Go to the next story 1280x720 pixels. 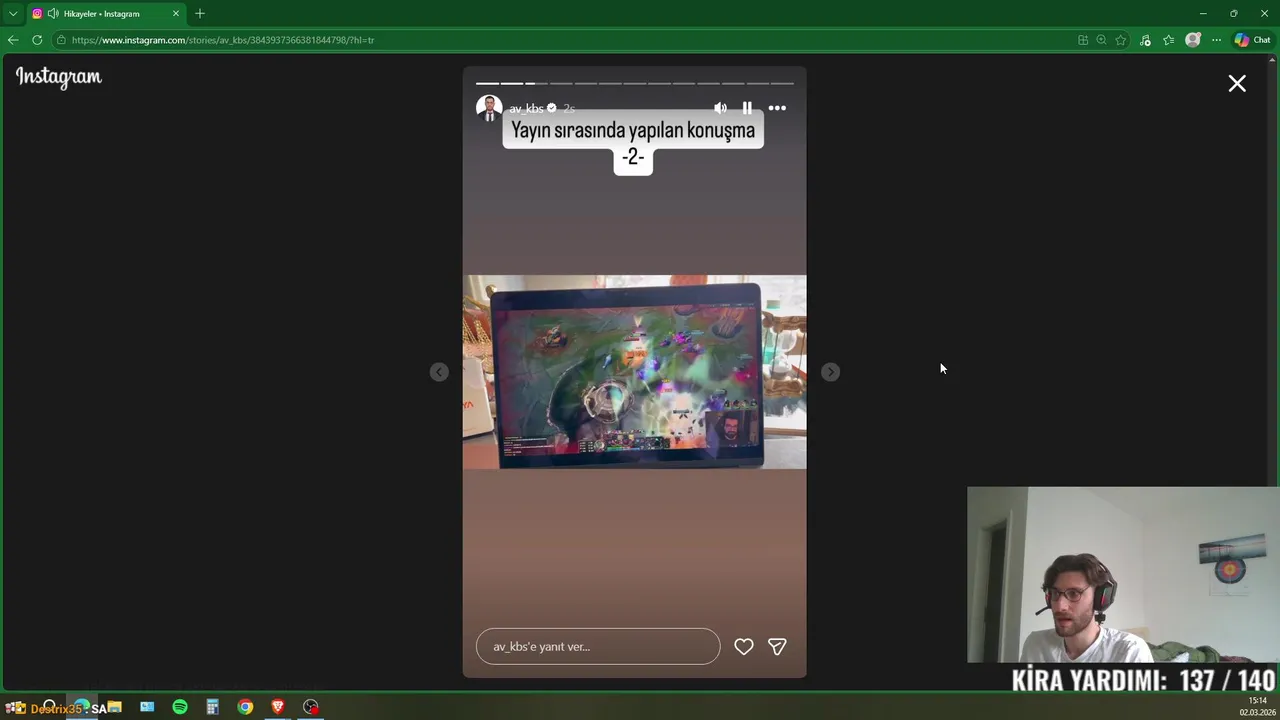[830, 372]
